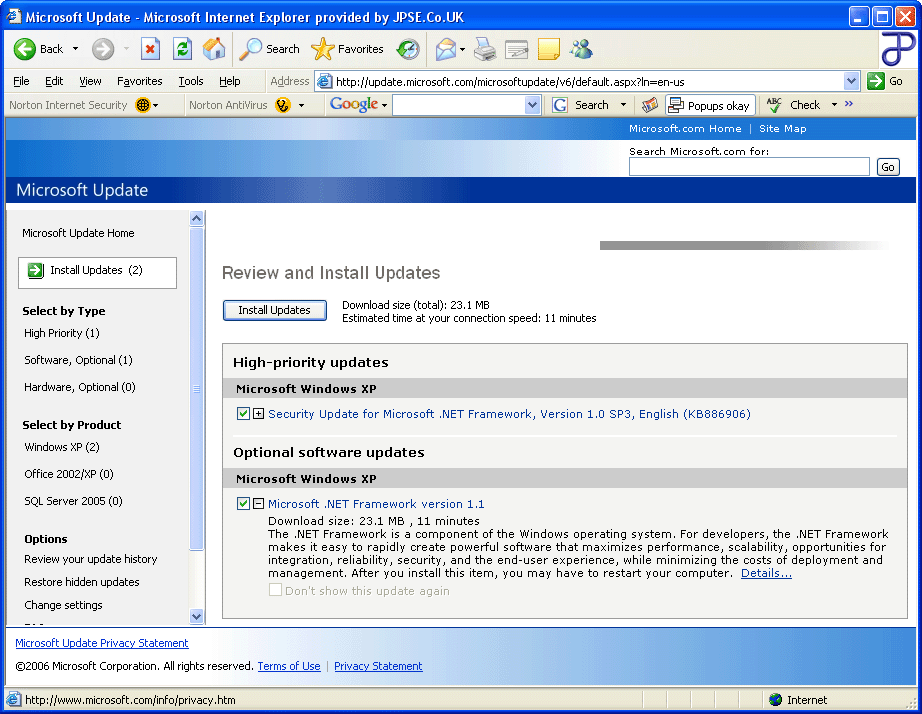
Task: Click the Internet zone globe in status bar
Action: pyautogui.click(x=776, y=699)
